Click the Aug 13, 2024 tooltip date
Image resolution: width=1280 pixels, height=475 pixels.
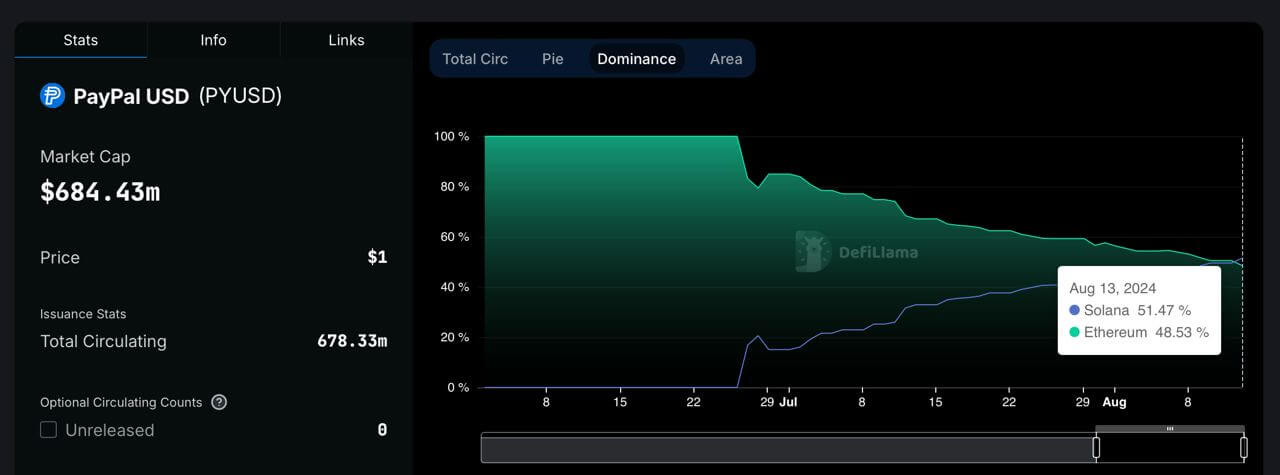click(1113, 288)
